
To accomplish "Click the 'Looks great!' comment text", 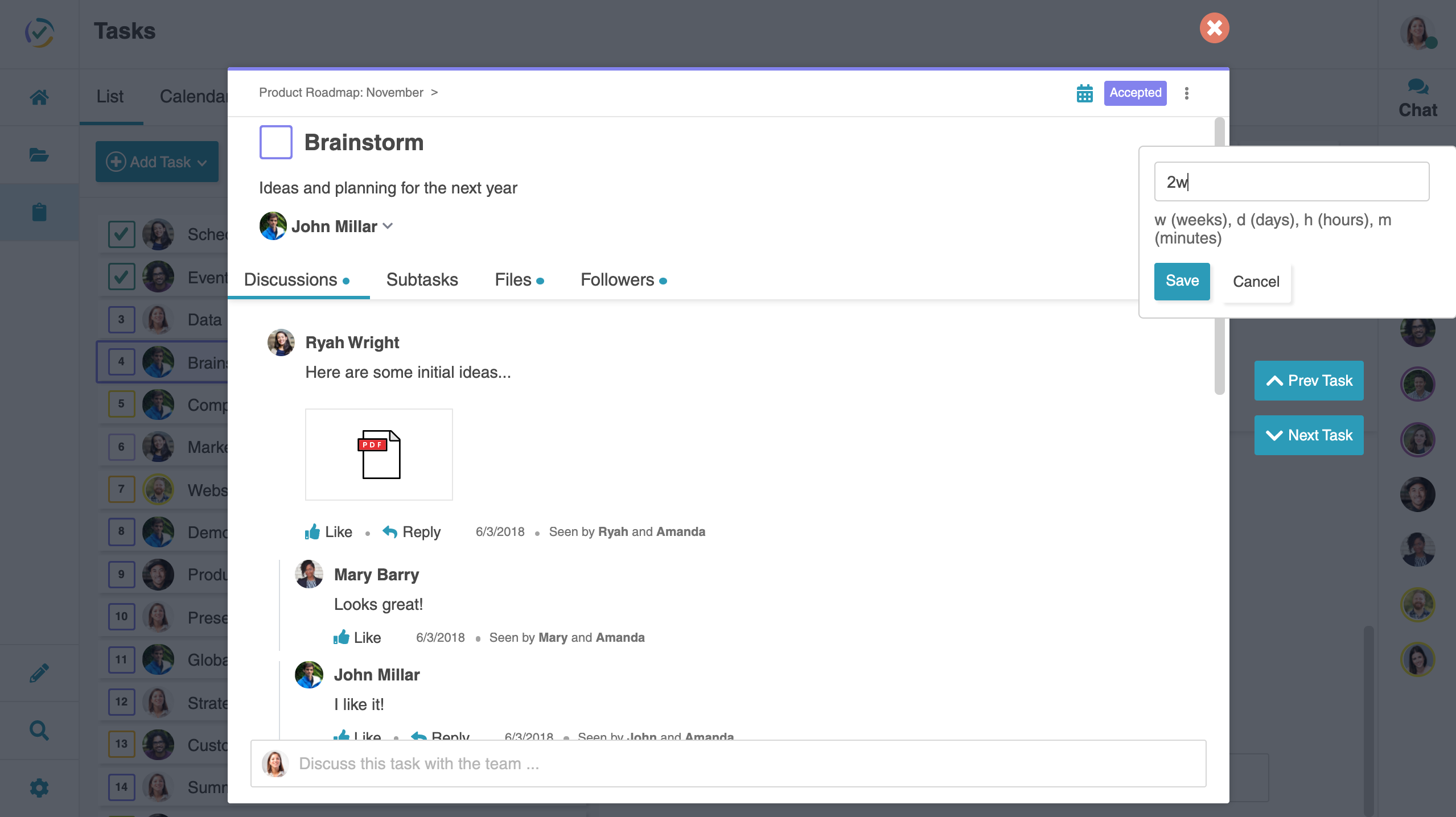I will click(x=379, y=604).
